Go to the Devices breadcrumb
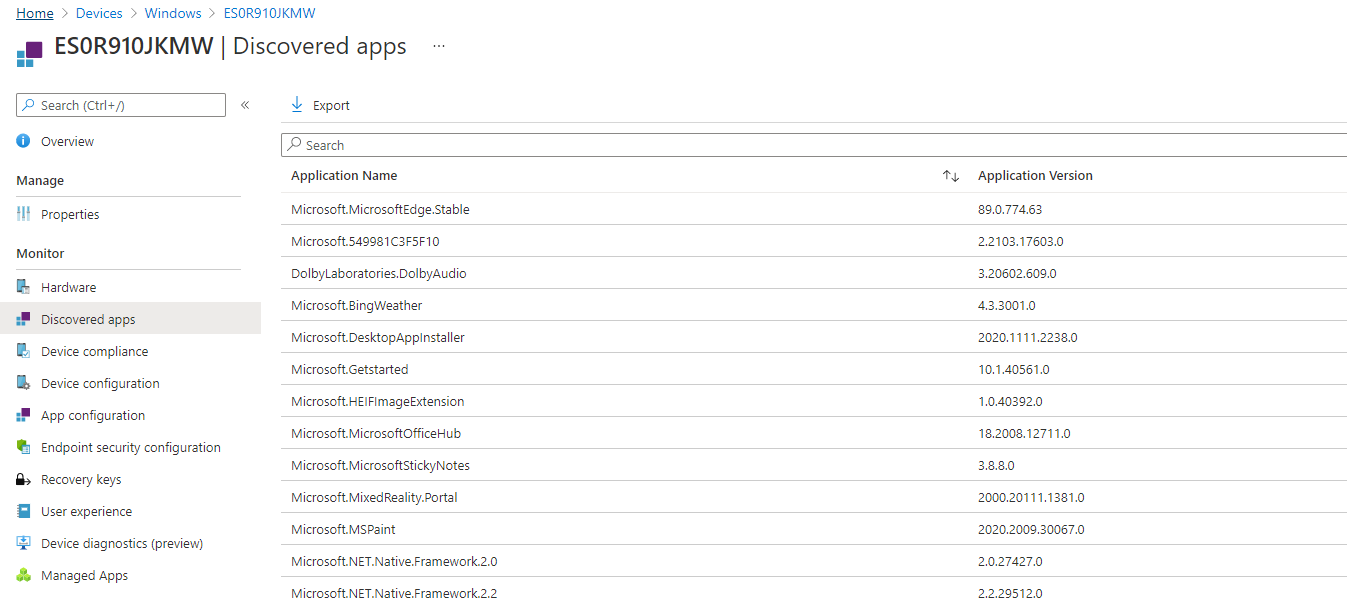 click(99, 13)
